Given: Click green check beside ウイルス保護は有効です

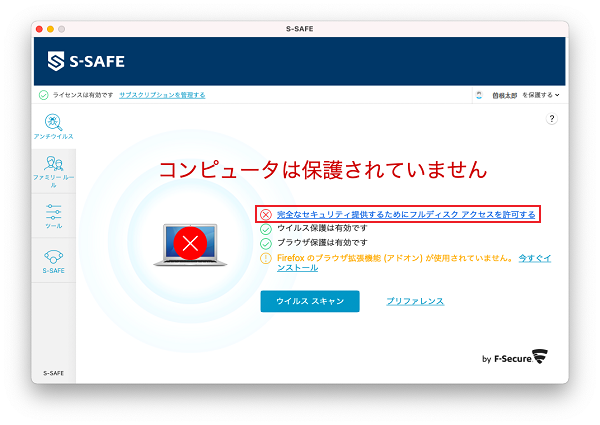Looking at the screenshot, I should 265,229.
